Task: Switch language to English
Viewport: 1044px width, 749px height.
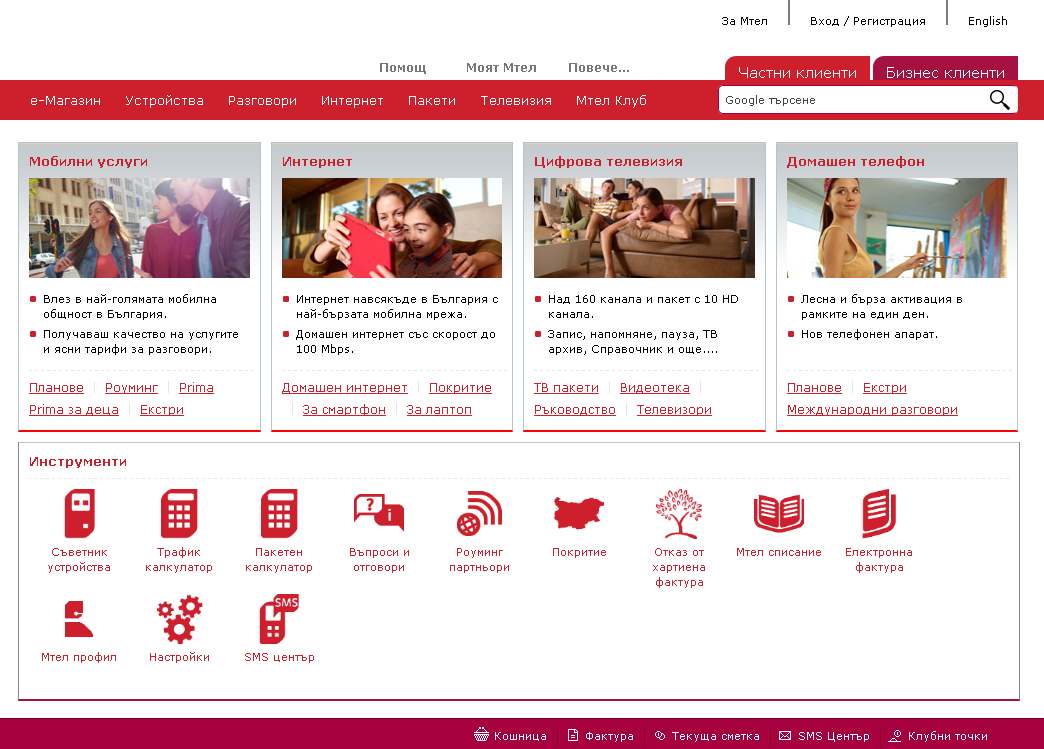Action: (987, 21)
